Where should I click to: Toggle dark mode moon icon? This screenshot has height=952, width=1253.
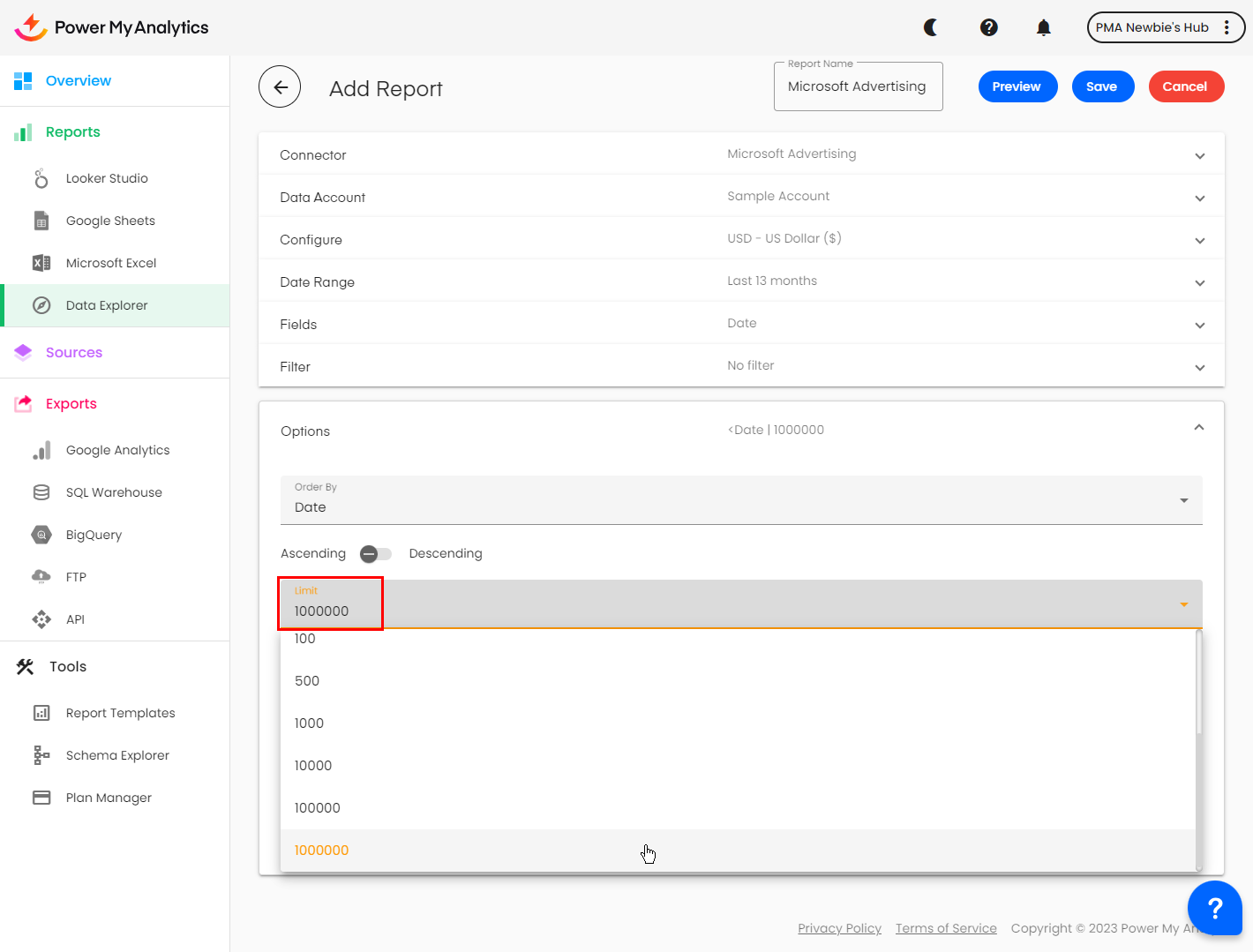tap(930, 27)
